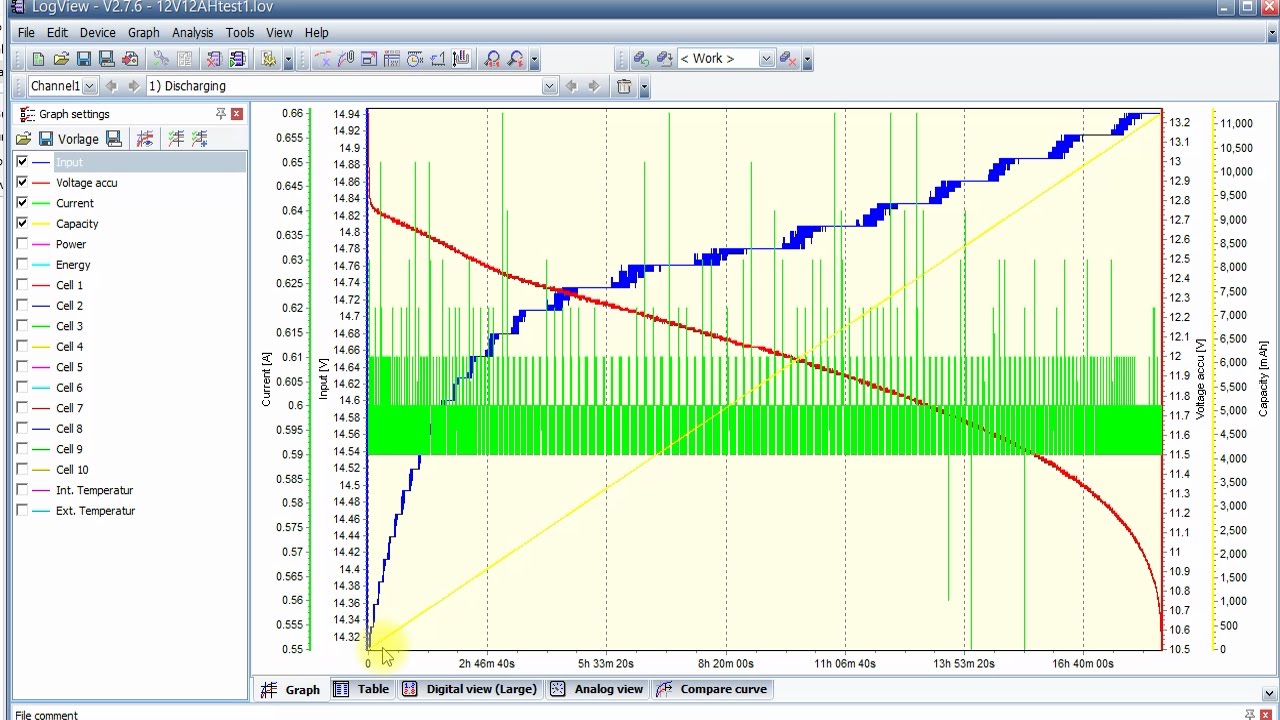Enable the Int. Temperatur checkbox
1280x720 pixels.
pos(22,490)
